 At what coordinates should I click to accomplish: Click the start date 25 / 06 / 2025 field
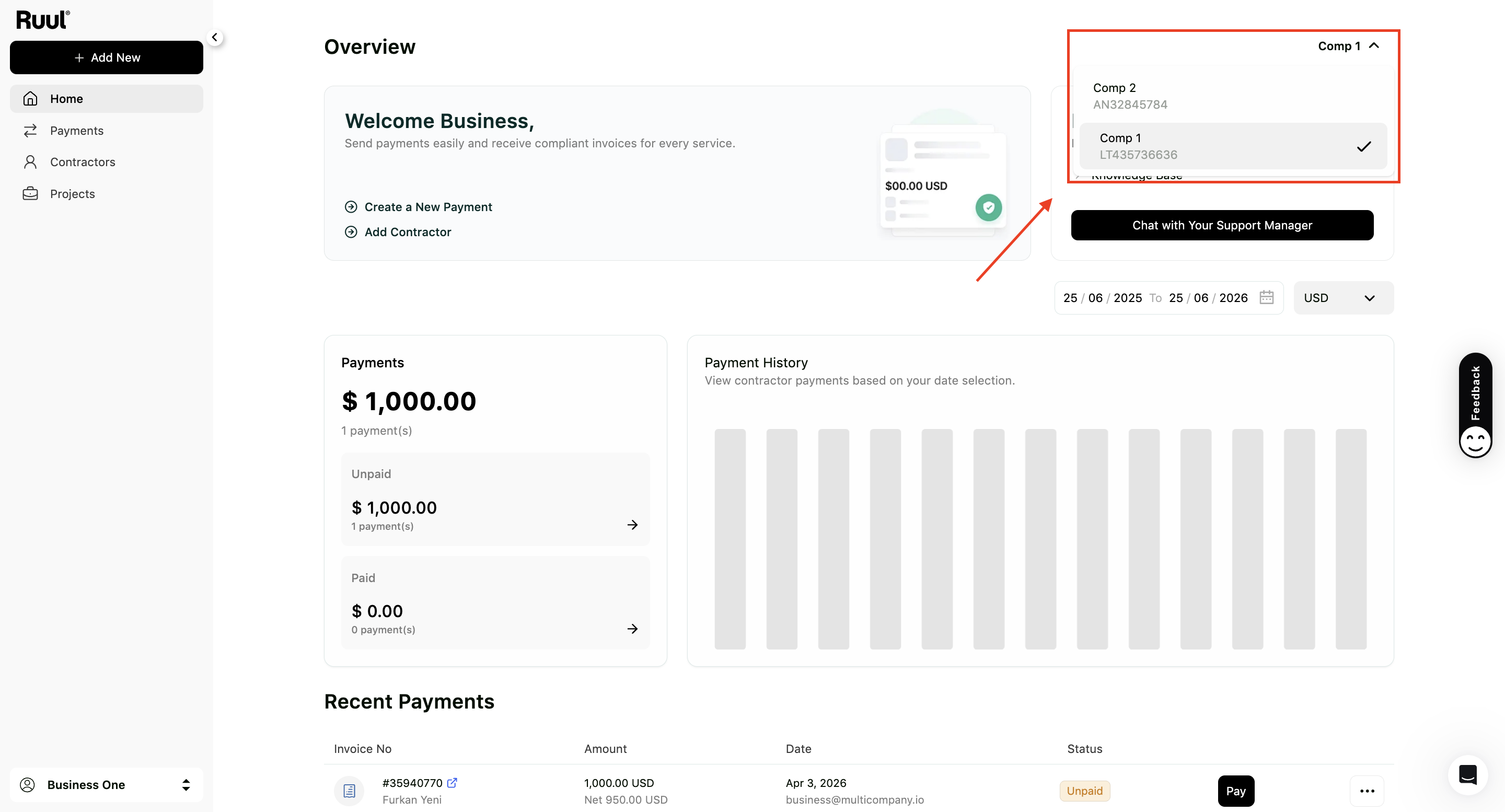(1102, 297)
